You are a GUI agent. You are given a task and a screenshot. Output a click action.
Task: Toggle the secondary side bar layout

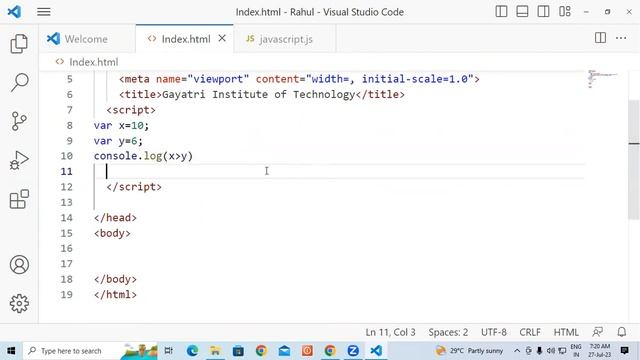(543, 11)
